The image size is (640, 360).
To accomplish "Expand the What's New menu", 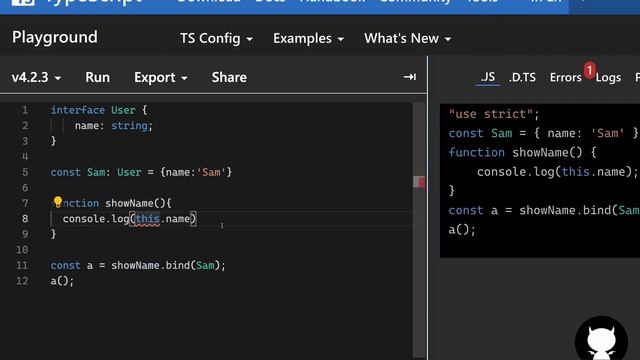I will (407, 38).
